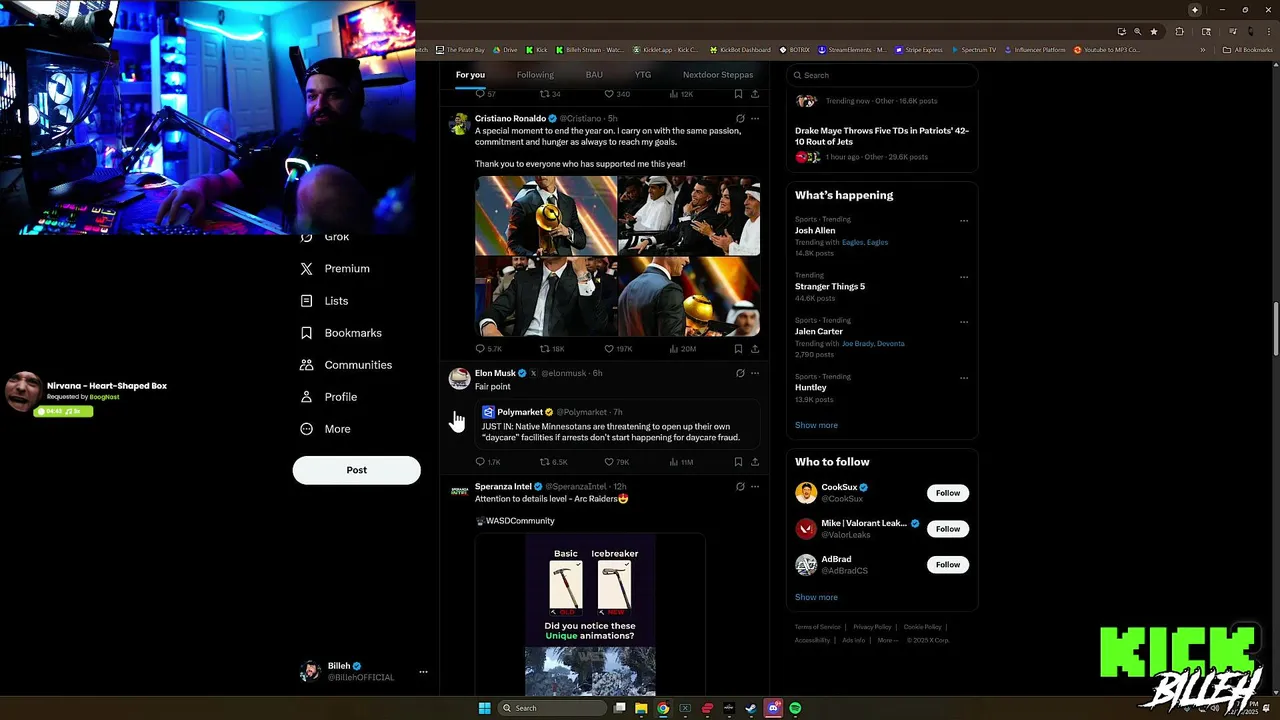Open File Explorer from the taskbar

pos(641,708)
